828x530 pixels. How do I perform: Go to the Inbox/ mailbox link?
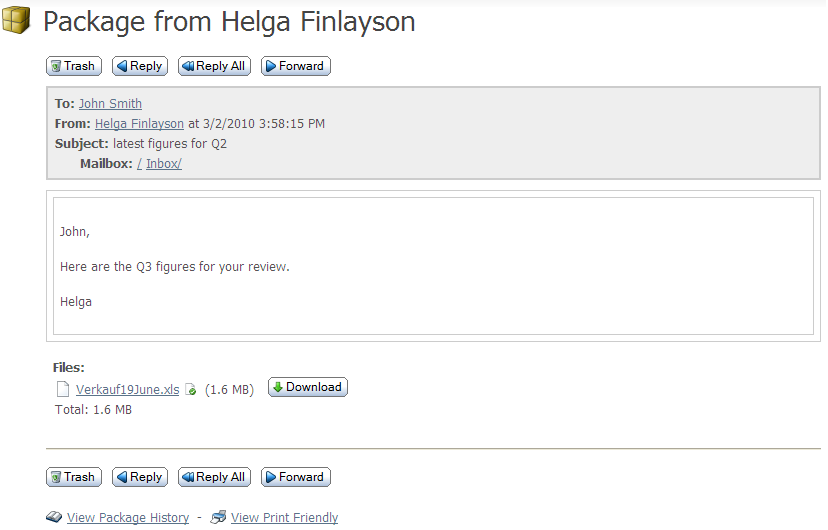pos(164,164)
